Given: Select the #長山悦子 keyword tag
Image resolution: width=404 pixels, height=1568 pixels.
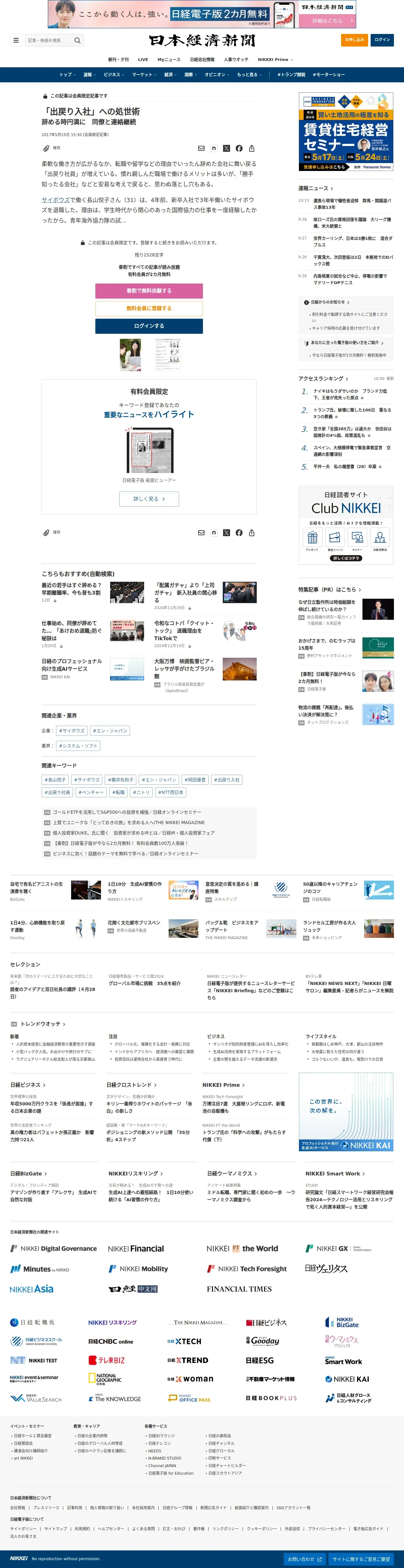Looking at the screenshot, I should pyautogui.click(x=55, y=780).
